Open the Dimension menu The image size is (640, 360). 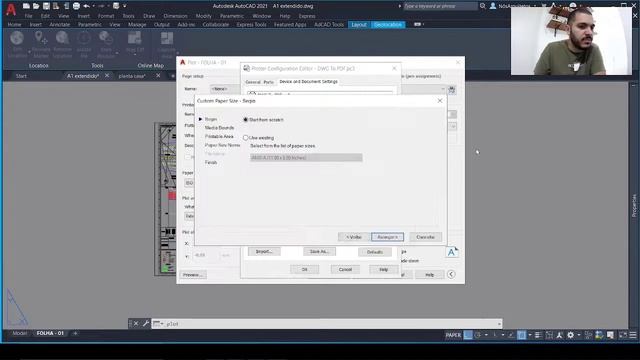tap(175, 16)
